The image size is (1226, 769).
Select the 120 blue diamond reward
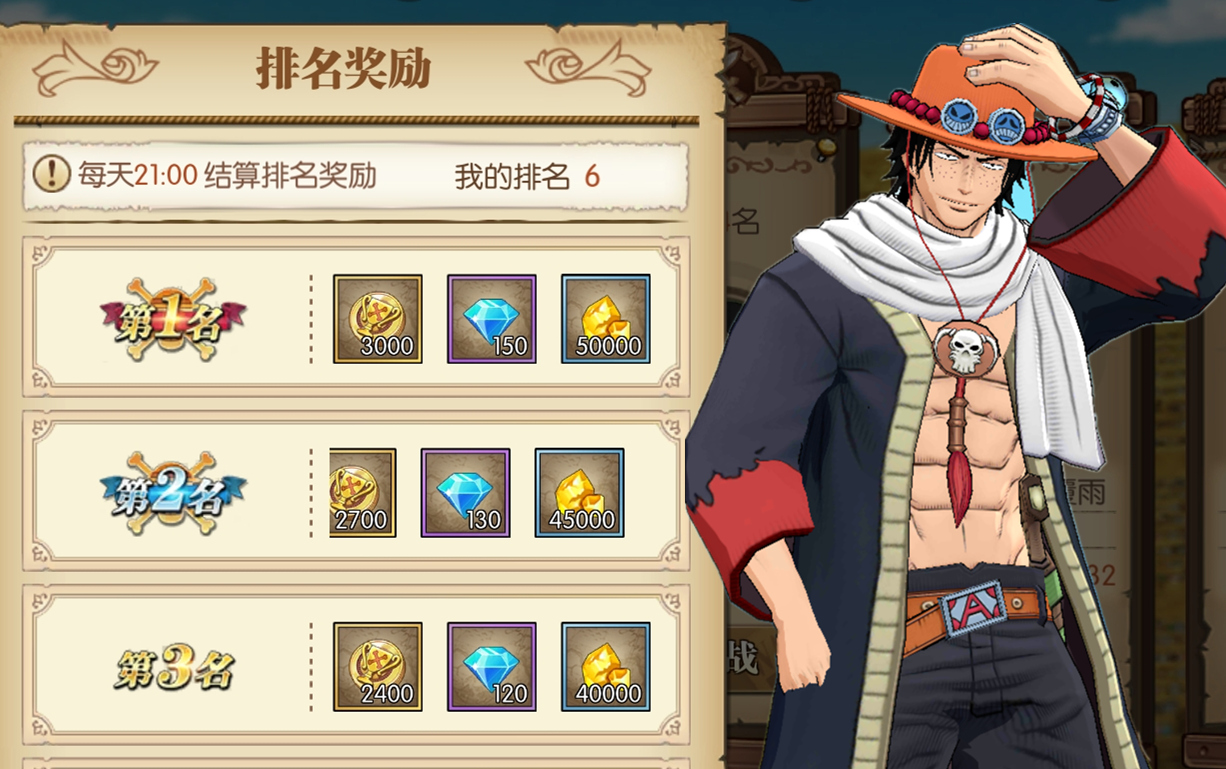click(491, 667)
